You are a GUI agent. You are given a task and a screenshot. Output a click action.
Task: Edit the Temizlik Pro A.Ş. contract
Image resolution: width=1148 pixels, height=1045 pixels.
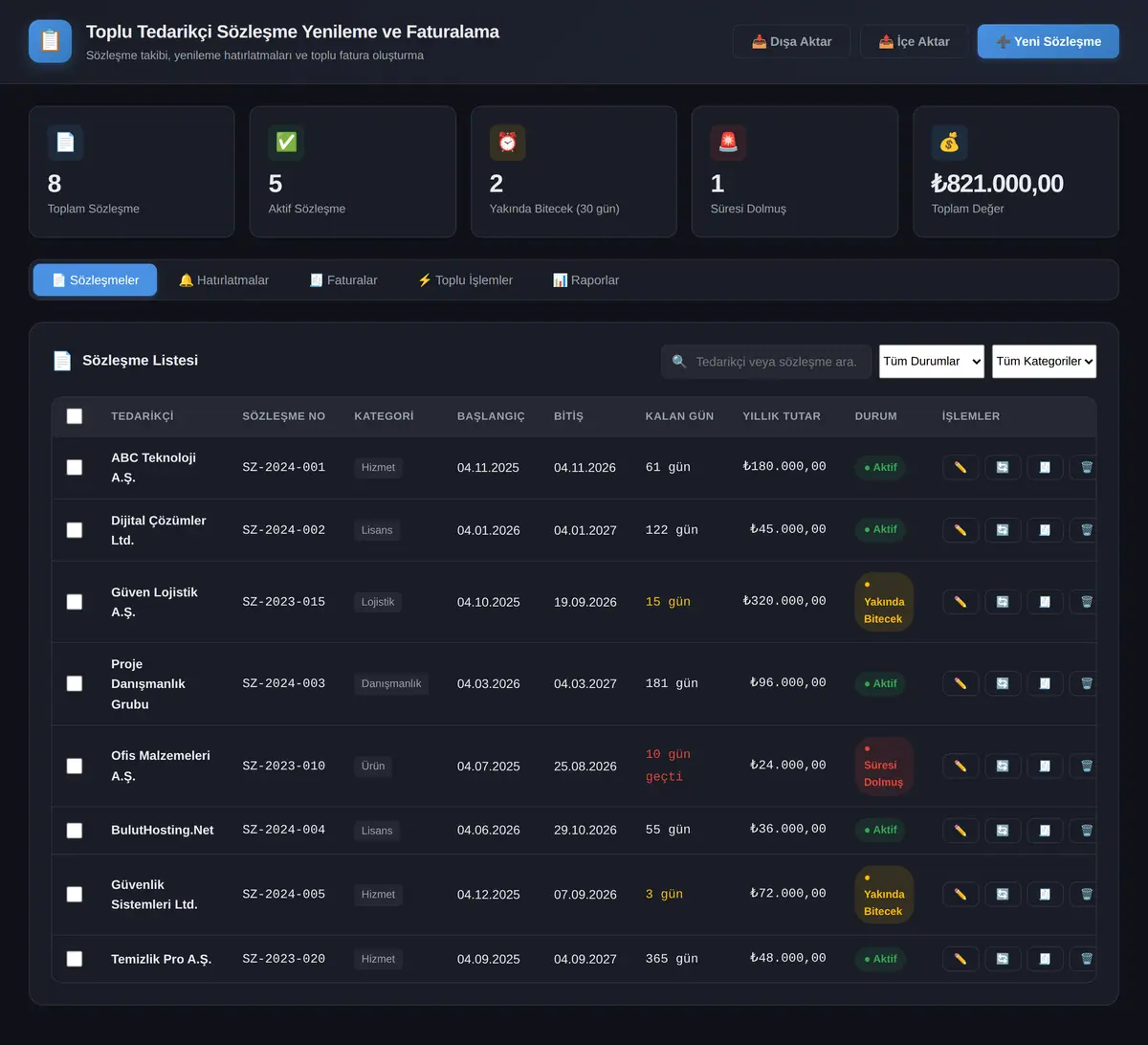[960, 959]
